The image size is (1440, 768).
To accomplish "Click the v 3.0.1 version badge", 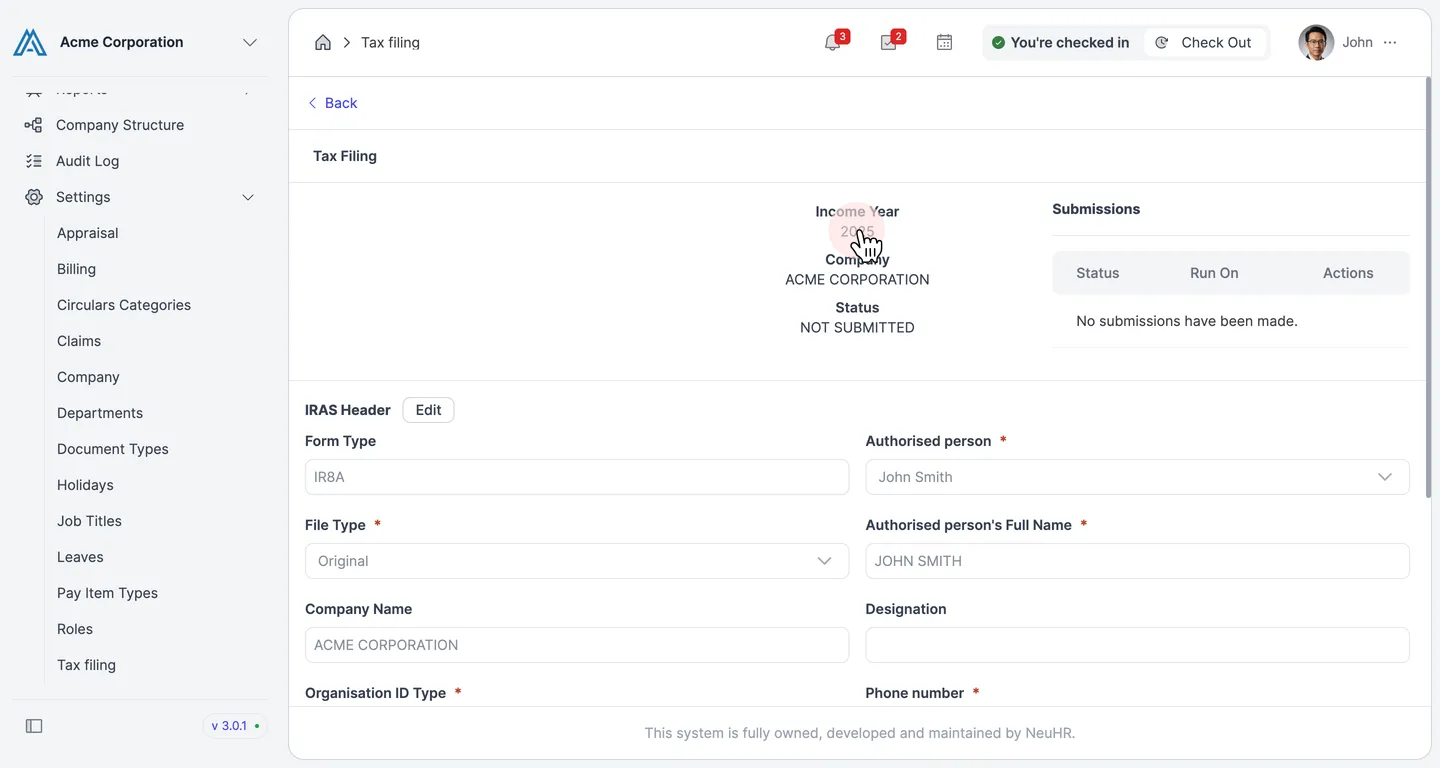I will (235, 726).
